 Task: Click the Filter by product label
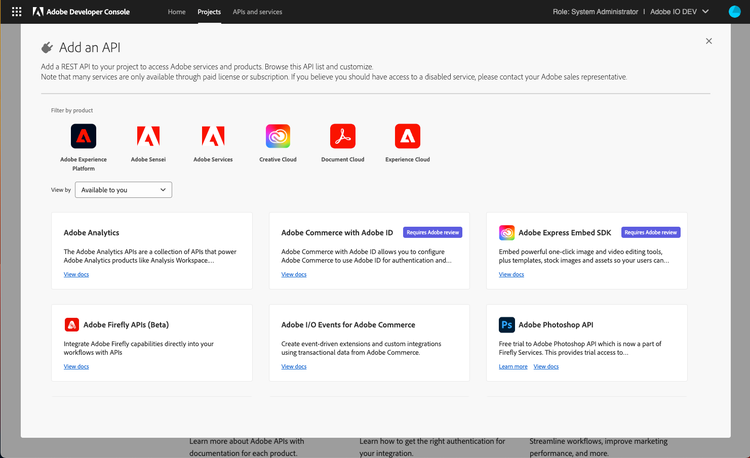(72, 110)
